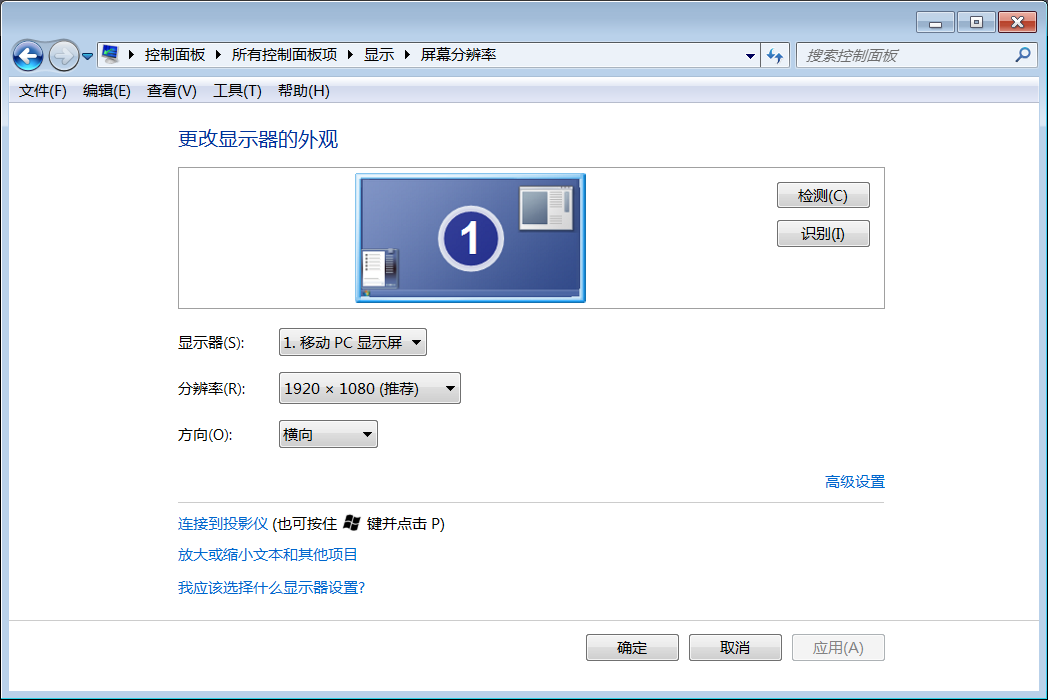Click the search magnifier icon

(x=1022, y=55)
